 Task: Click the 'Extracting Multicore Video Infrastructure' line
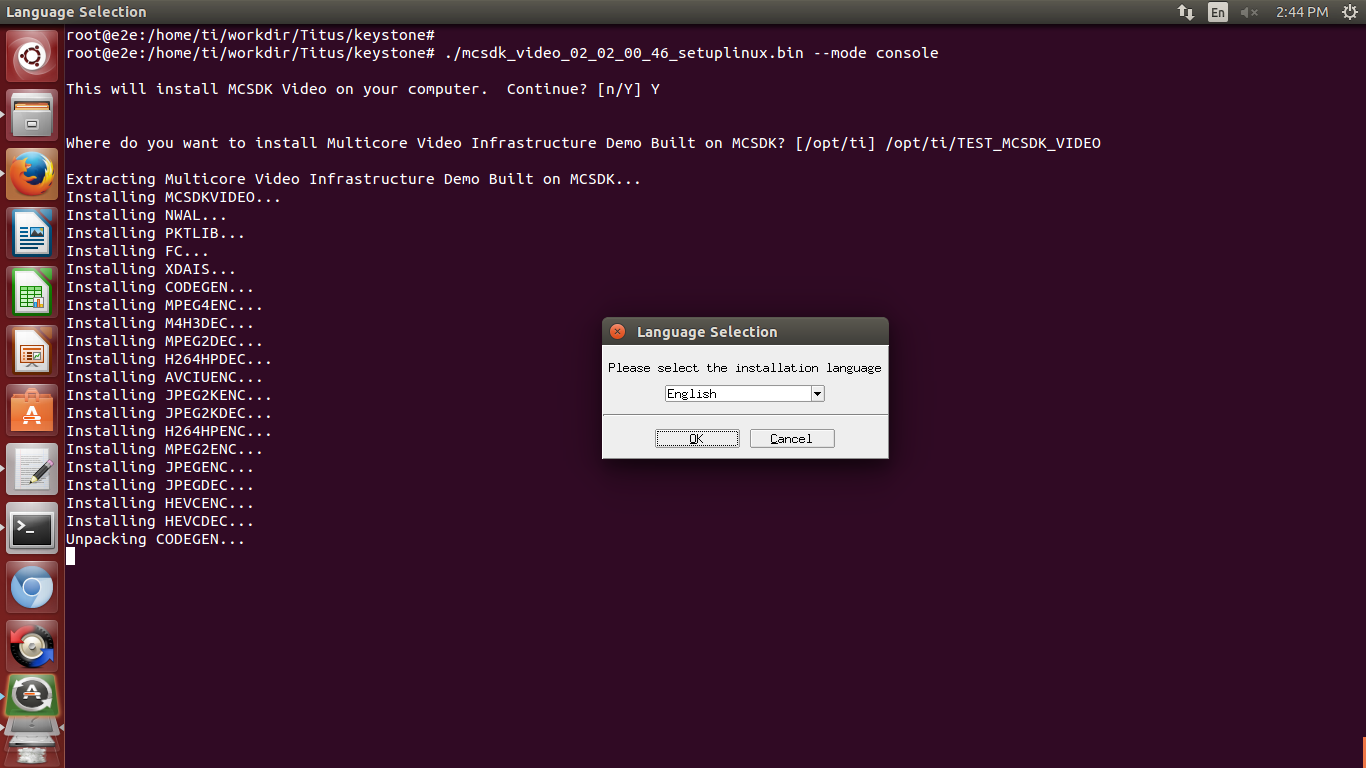[x=353, y=179]
